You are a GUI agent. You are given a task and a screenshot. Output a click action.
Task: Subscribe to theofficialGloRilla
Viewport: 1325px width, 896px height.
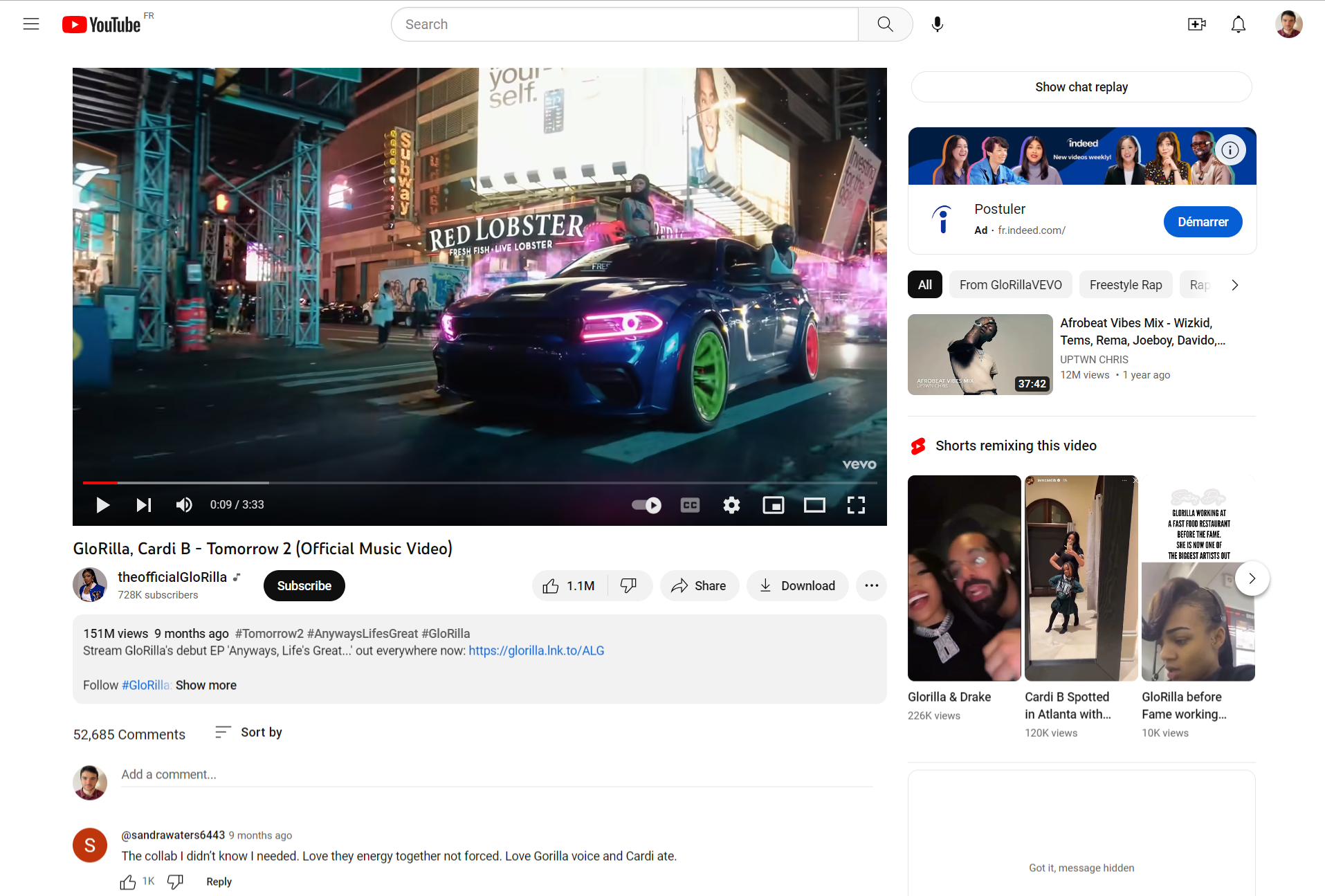pos(304,586)
